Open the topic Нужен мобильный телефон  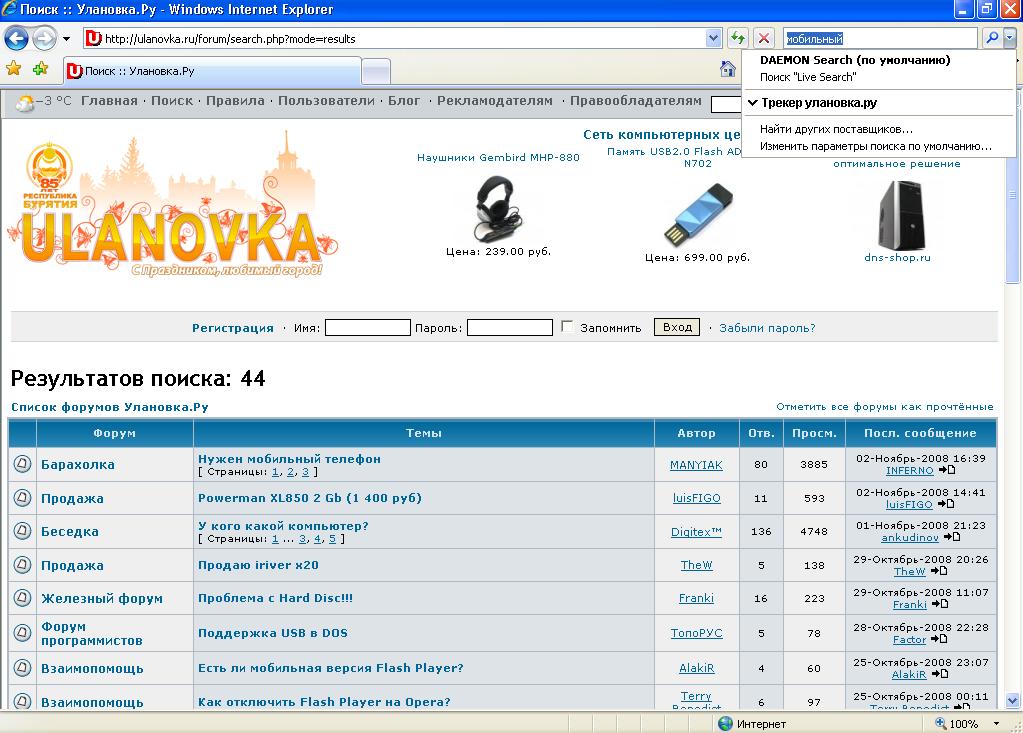coord(288,458)
